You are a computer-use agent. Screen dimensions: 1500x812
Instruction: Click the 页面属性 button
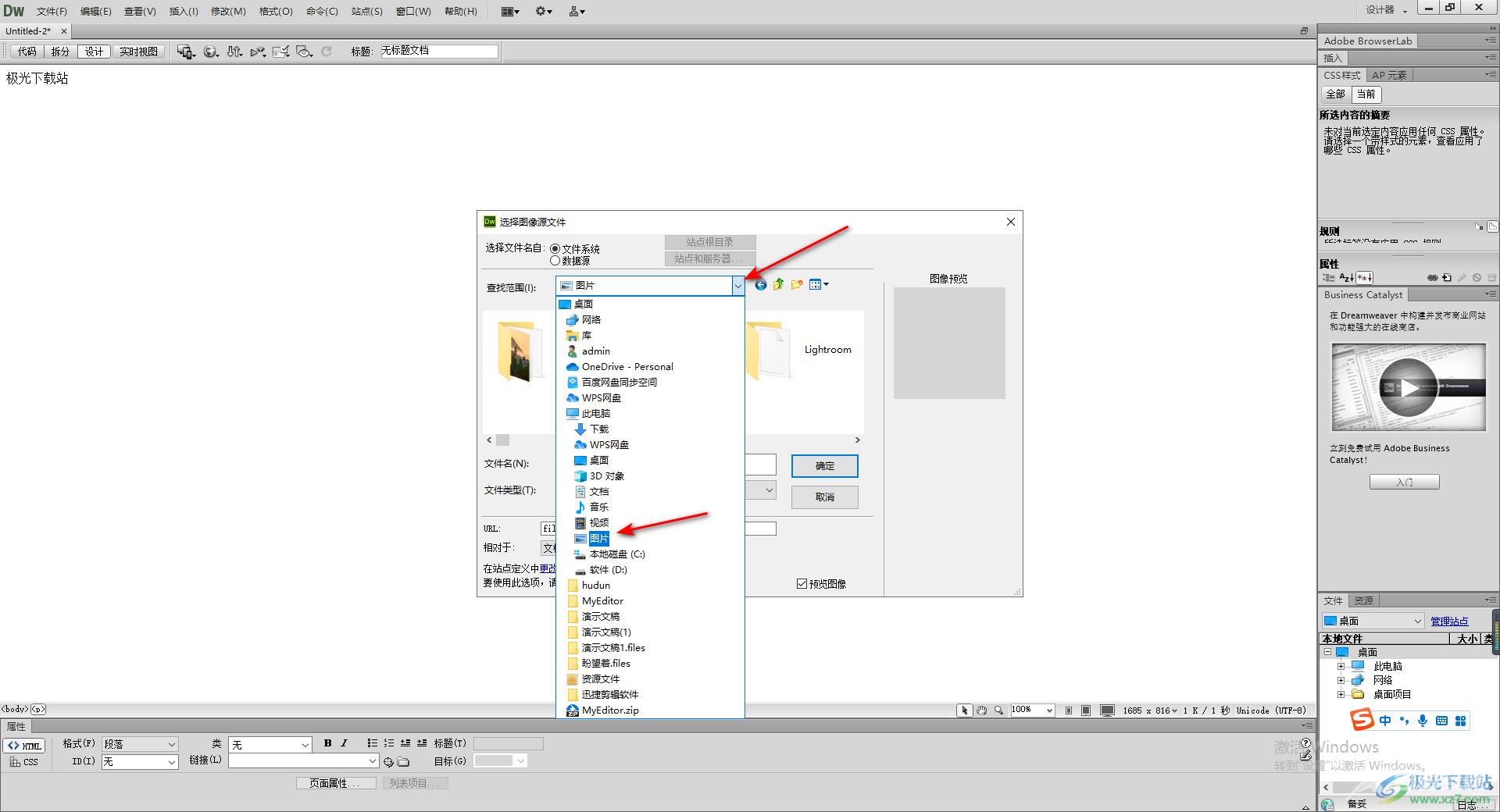tap(336, 783)
